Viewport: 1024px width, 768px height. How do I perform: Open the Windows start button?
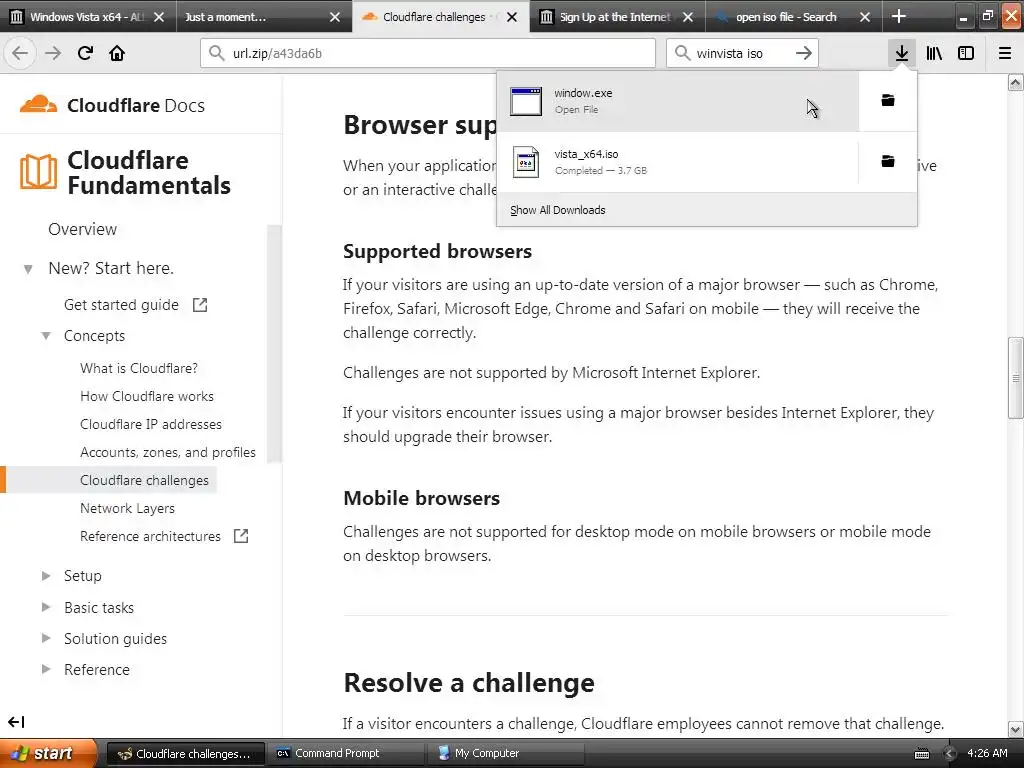click(x=48, y=753)
